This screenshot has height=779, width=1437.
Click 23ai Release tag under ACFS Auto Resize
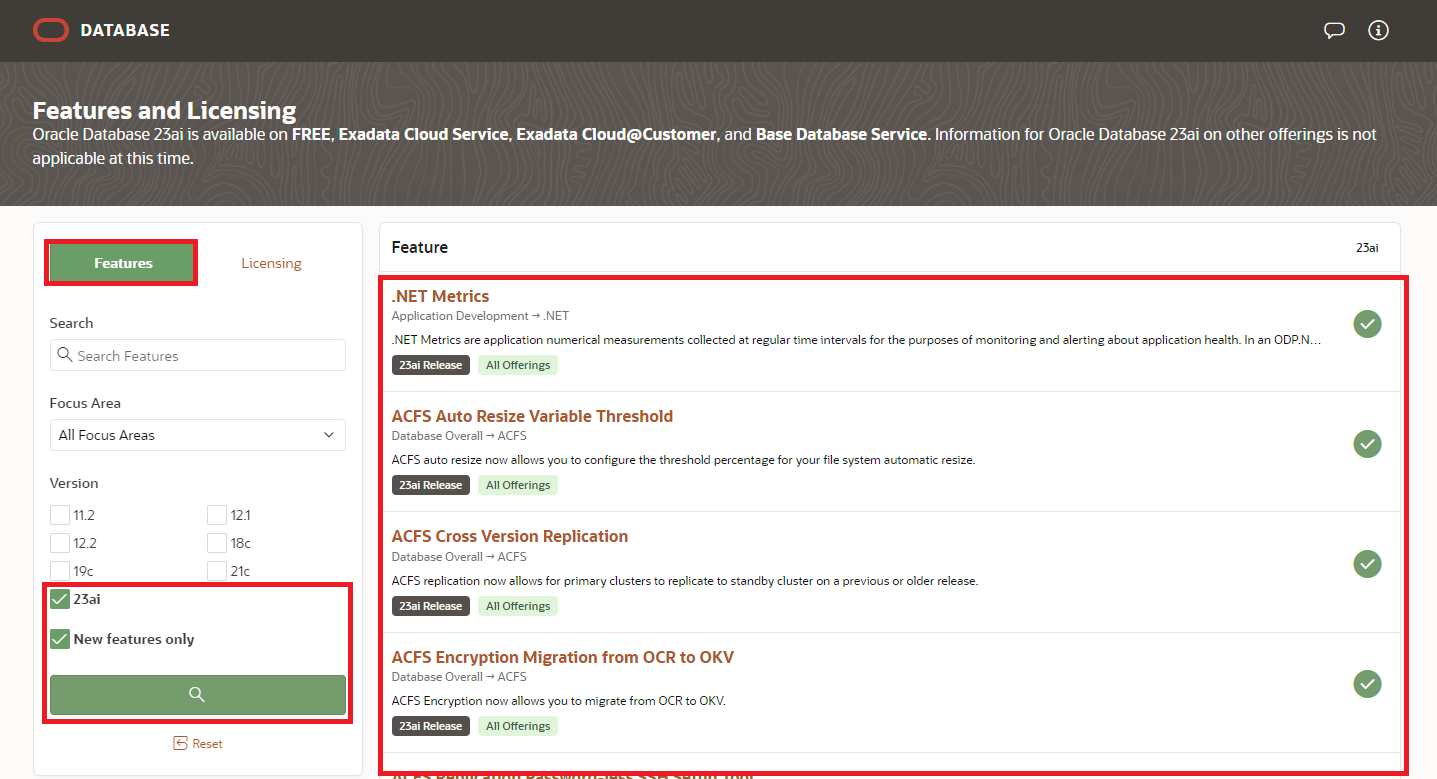point(430,485)
